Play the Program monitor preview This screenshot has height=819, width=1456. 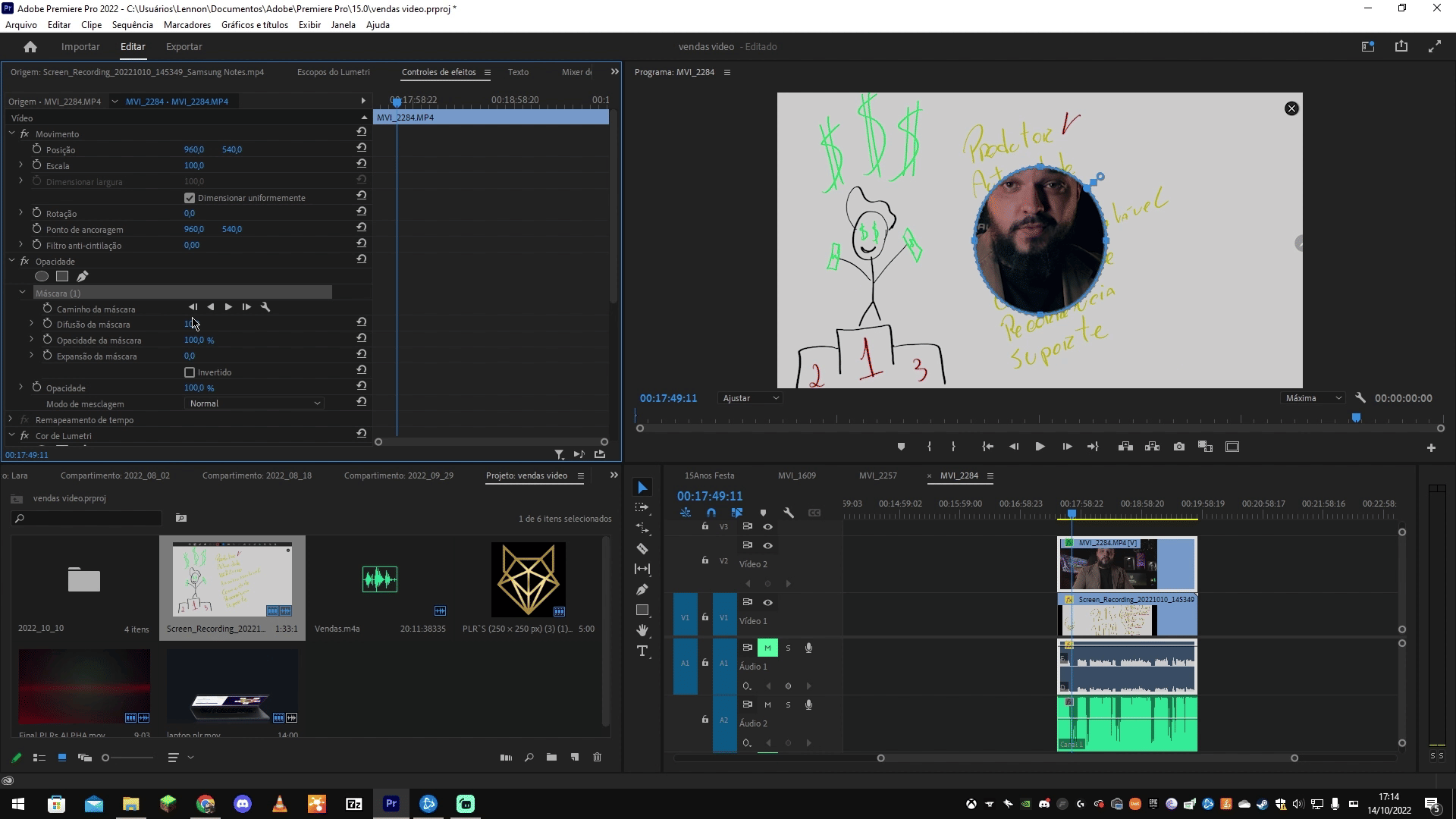[x=1040, y=447]
